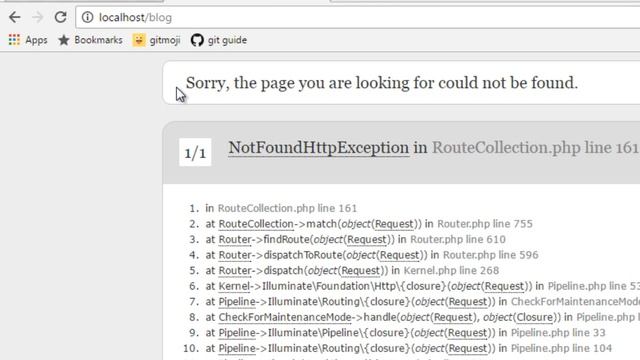Click 'RouteCollection.php line 161' in trace row 1
Screen dimensions: 640x360
(287, 208)
